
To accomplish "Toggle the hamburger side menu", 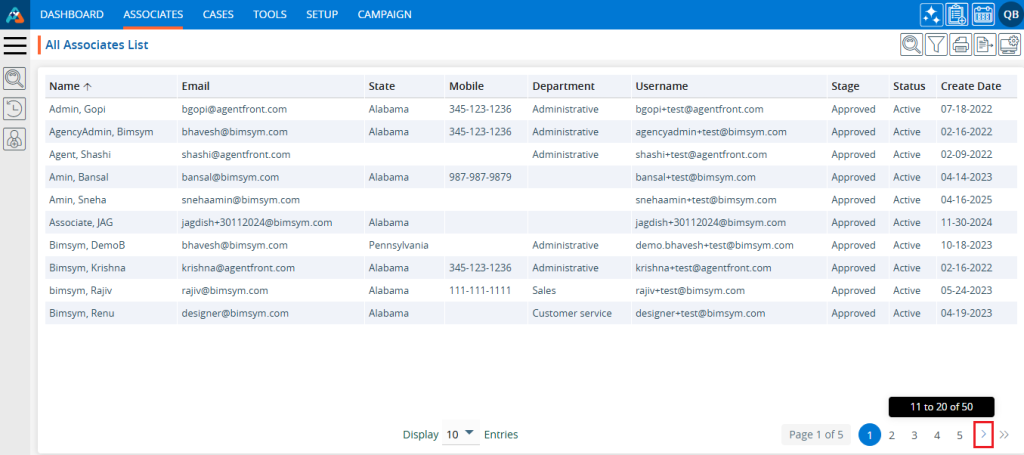I will tap(15, 45).
